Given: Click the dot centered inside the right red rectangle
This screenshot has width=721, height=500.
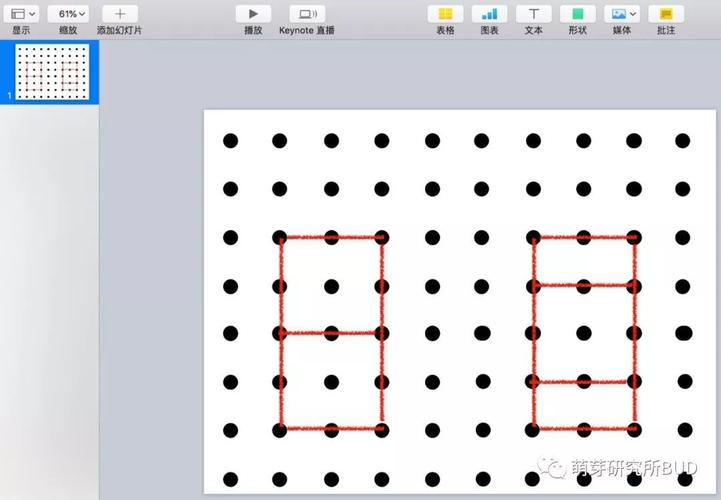Looking at the screenshot, I should (584, 333).
